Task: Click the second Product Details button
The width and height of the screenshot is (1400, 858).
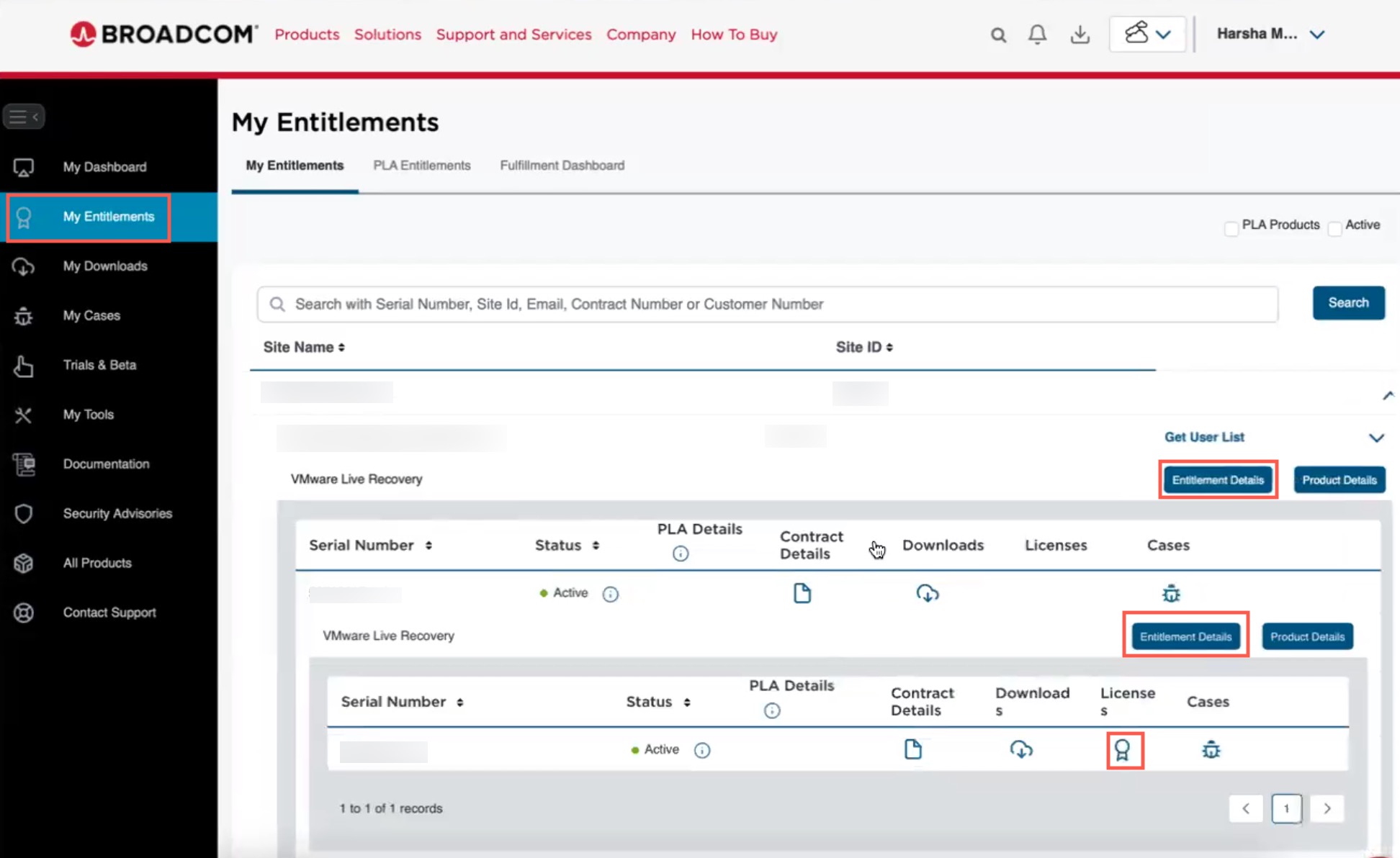Action: (1307, 636)
